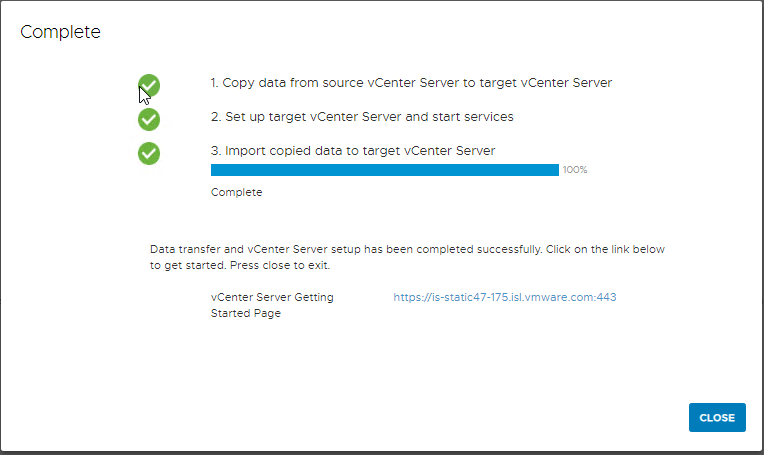
Task: Click the blue import progress bar
Action: tap(384, 170)
